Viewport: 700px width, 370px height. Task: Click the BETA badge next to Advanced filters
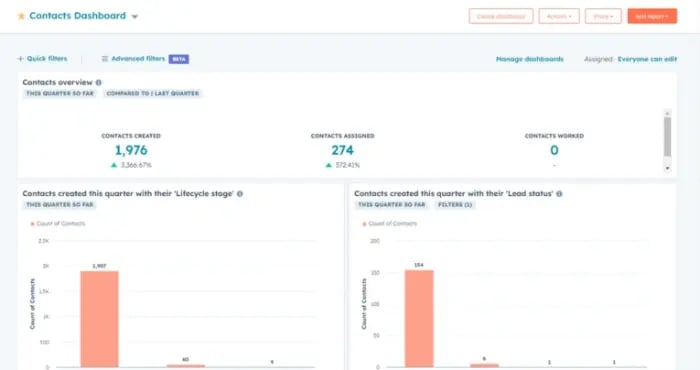coord(179,59)
